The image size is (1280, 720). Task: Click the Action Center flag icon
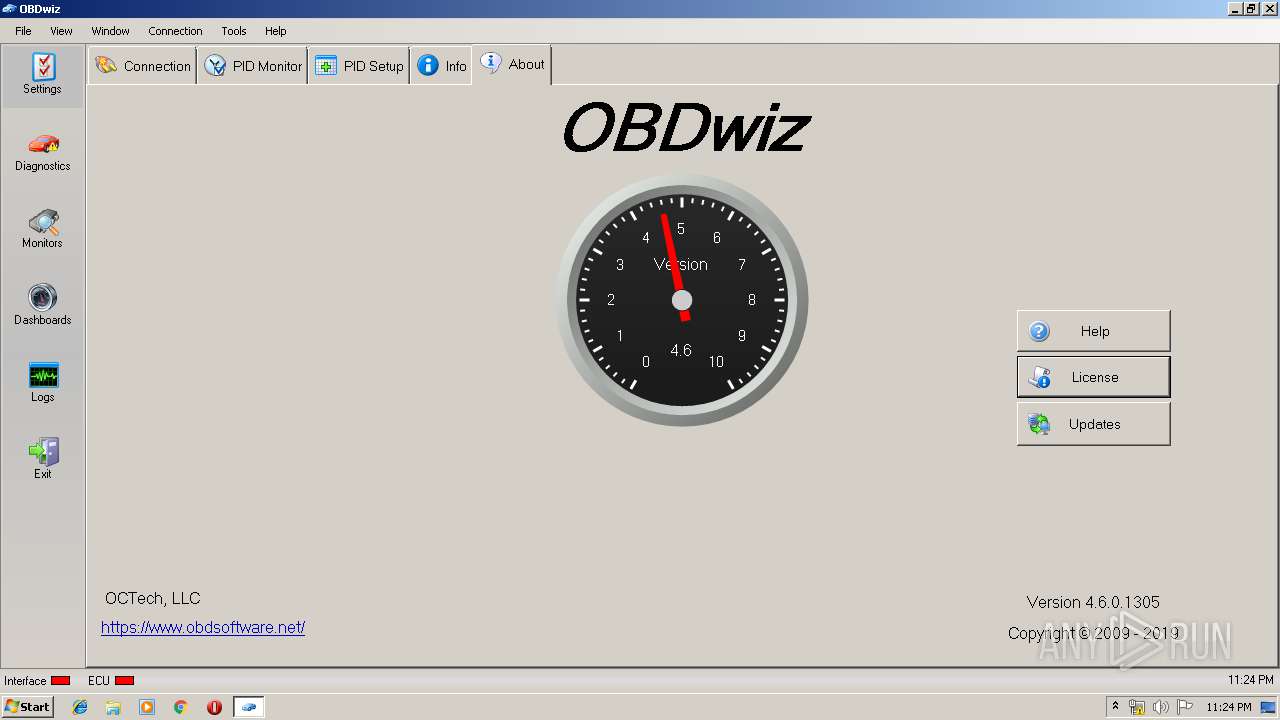(x=1185, y=707)
